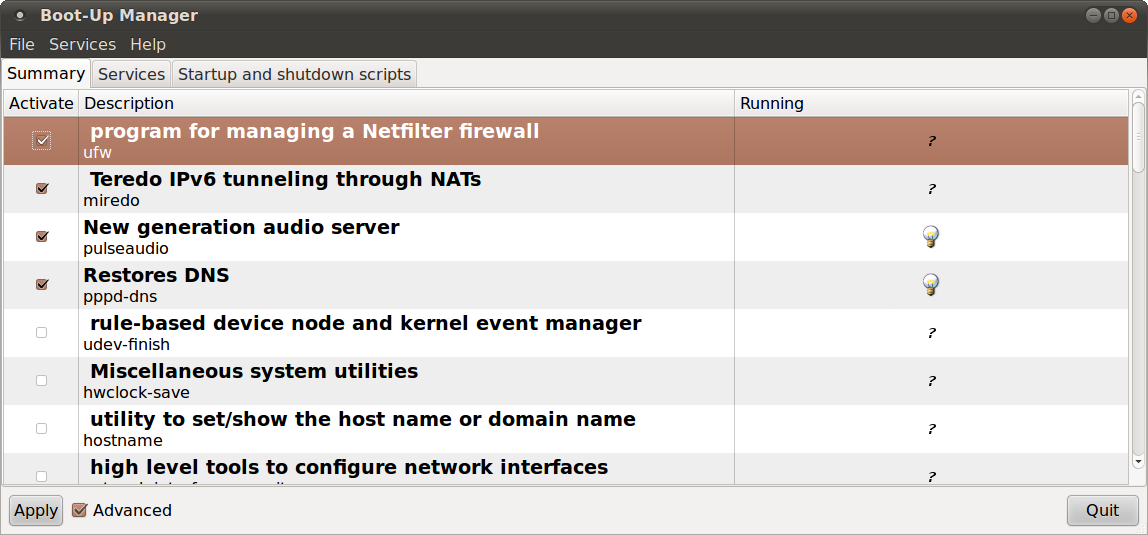
Task: Click the lightbulb running icon for pulseaudio
Action: coord(931,236)
